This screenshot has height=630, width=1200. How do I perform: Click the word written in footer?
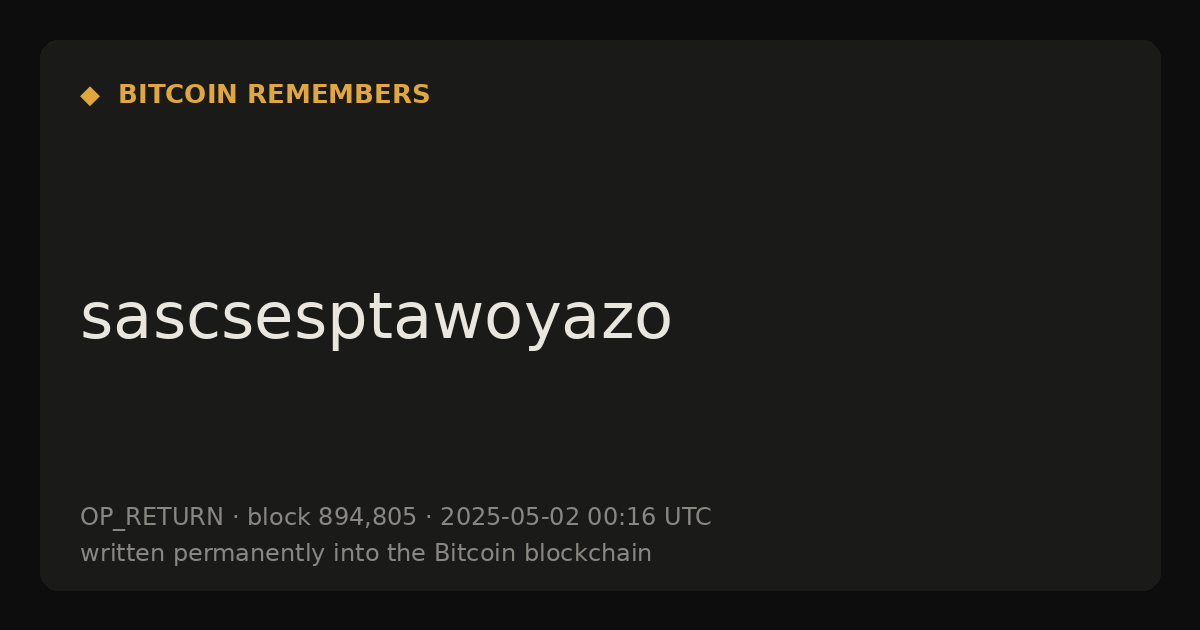(x=123, y=553)
